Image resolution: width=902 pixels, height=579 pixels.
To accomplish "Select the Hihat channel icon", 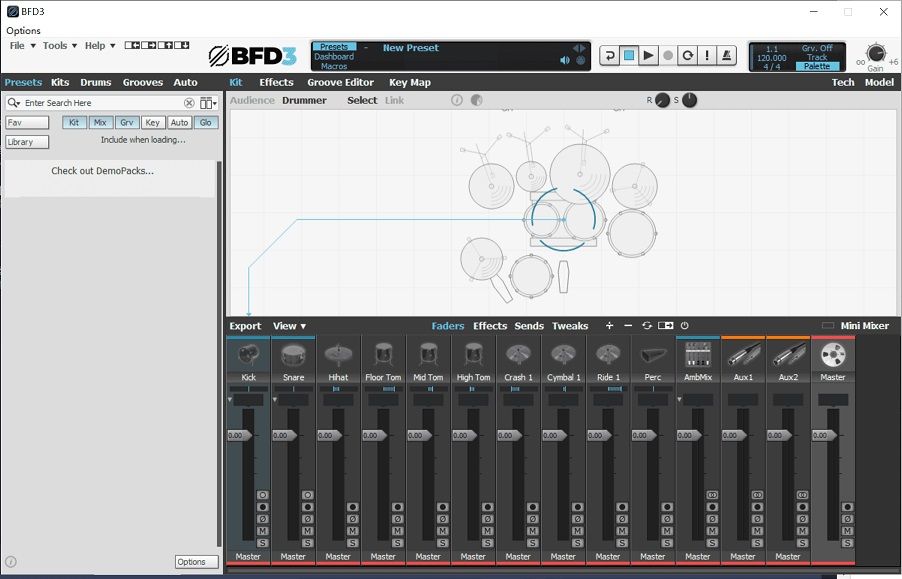I will 338,355.
